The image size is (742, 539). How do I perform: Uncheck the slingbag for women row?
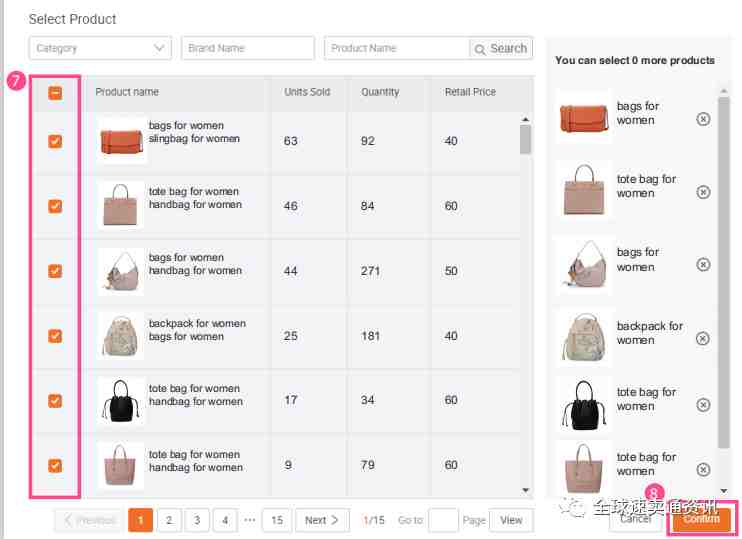(55, 141)
